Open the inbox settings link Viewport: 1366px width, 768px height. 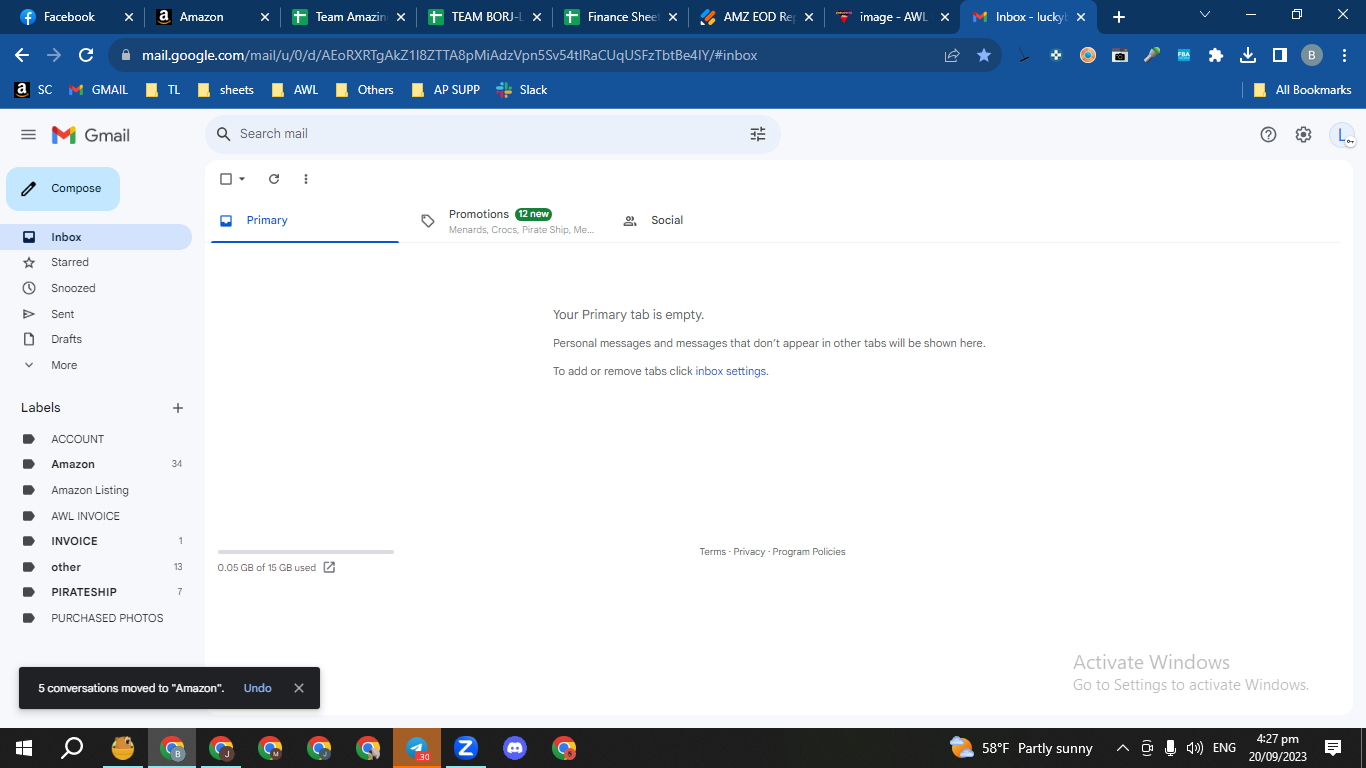pos(731,371)
